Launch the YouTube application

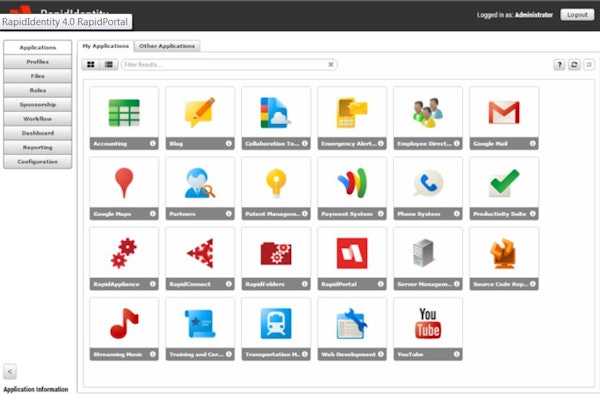coord(428,329)
